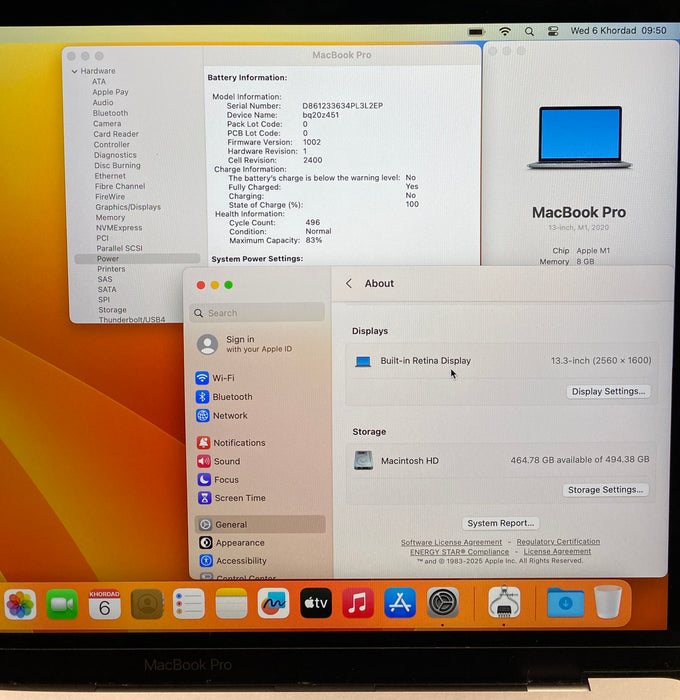The height and width of the screenshot is (700, 680).
Task: Open Appearance in the Settings sidebar
Action: coord(260,542)
